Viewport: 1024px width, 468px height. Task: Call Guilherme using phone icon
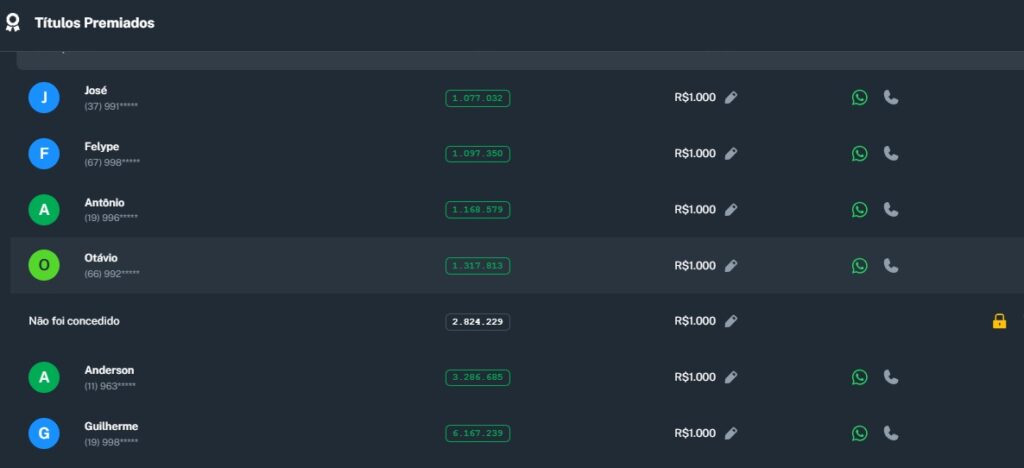(x=891, y=434)
